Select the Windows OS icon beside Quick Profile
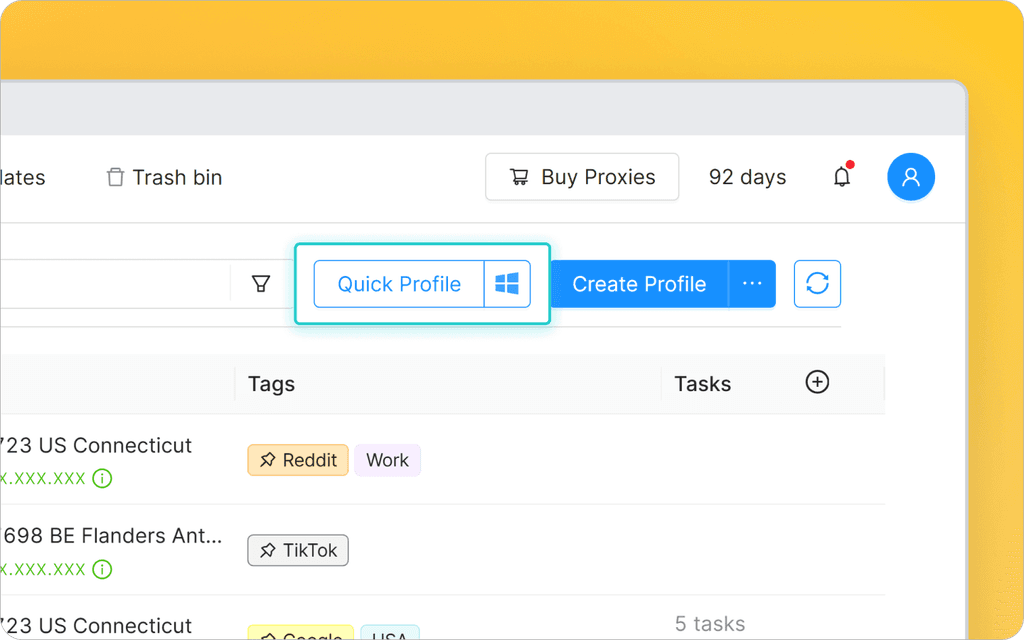The image size is (1024, 640). click(509, 284)
